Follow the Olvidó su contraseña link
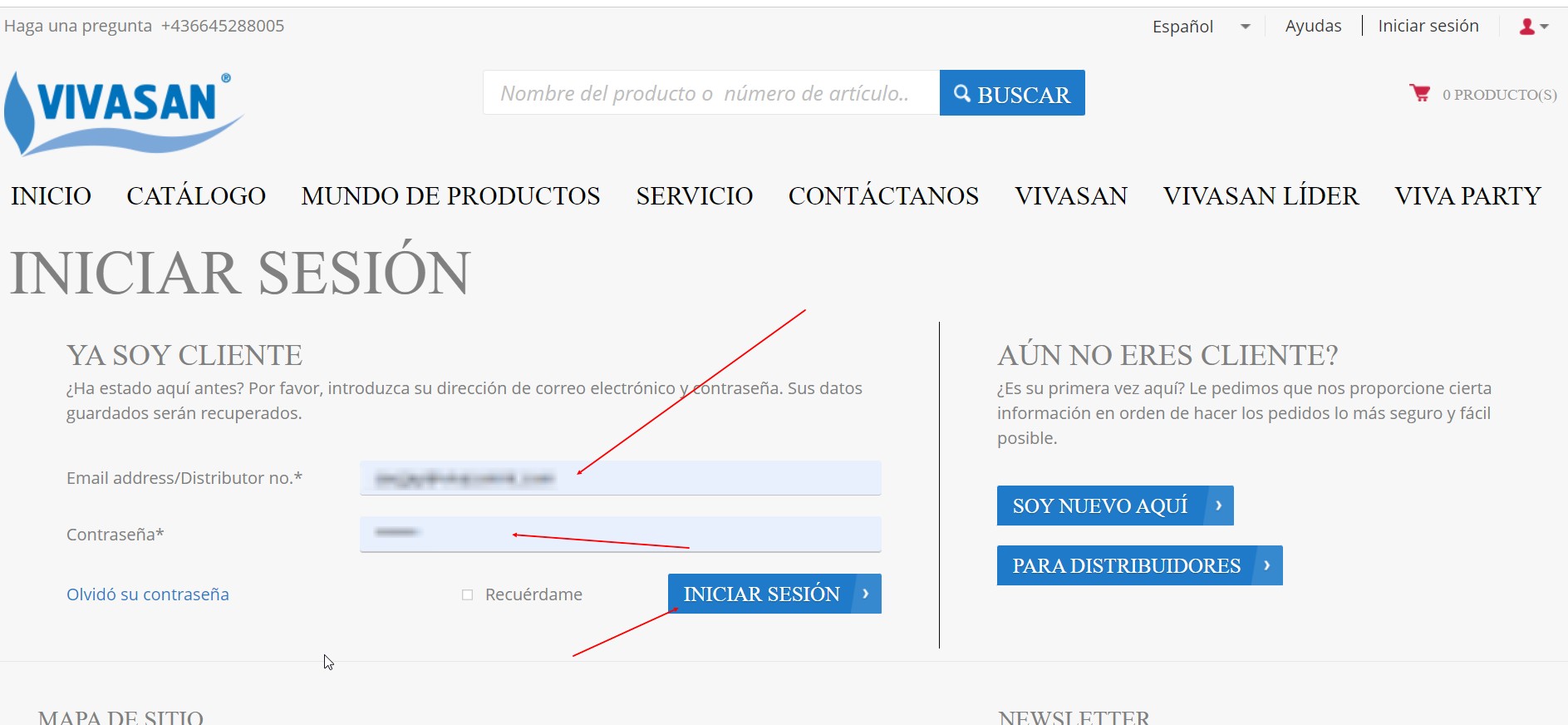Viewport: 1568px width, 725px height. tap(148, 594)
